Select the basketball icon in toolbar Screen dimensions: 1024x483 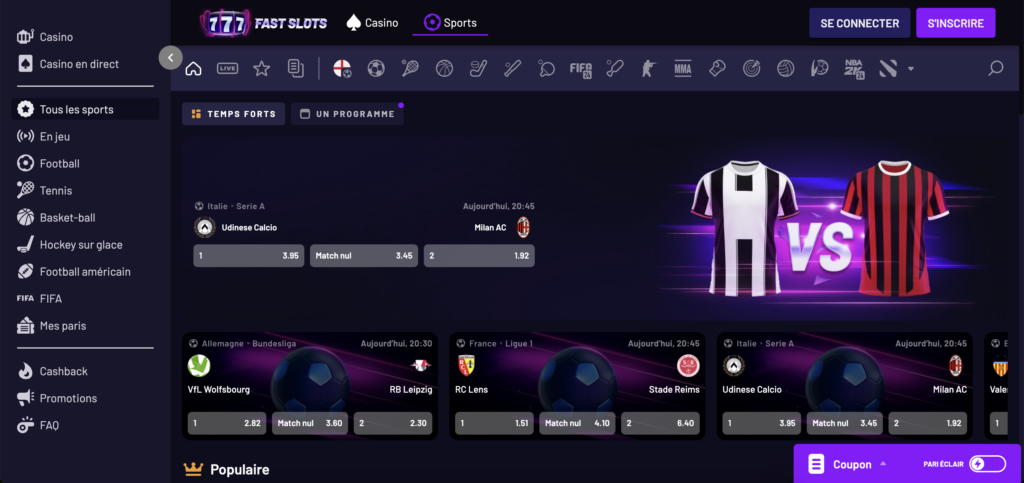pyautogui.click(x=444, y=68)
